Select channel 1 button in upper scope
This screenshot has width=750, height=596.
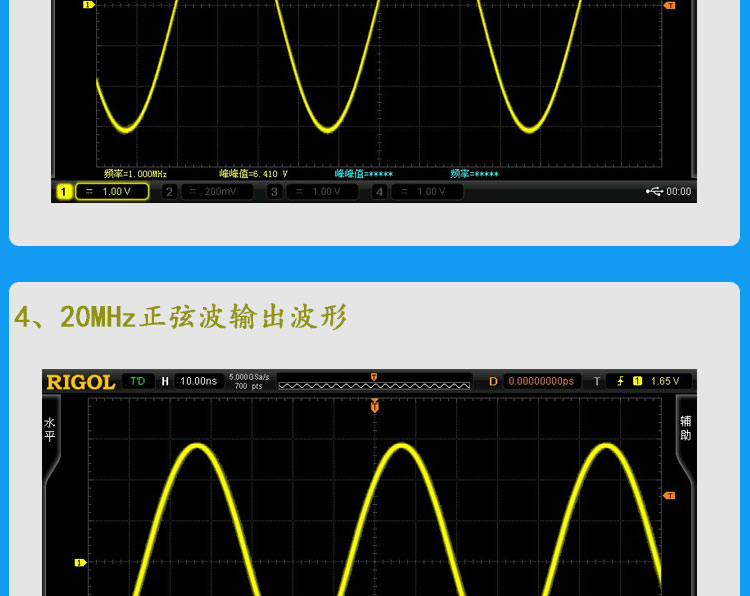tap(64, 192)
